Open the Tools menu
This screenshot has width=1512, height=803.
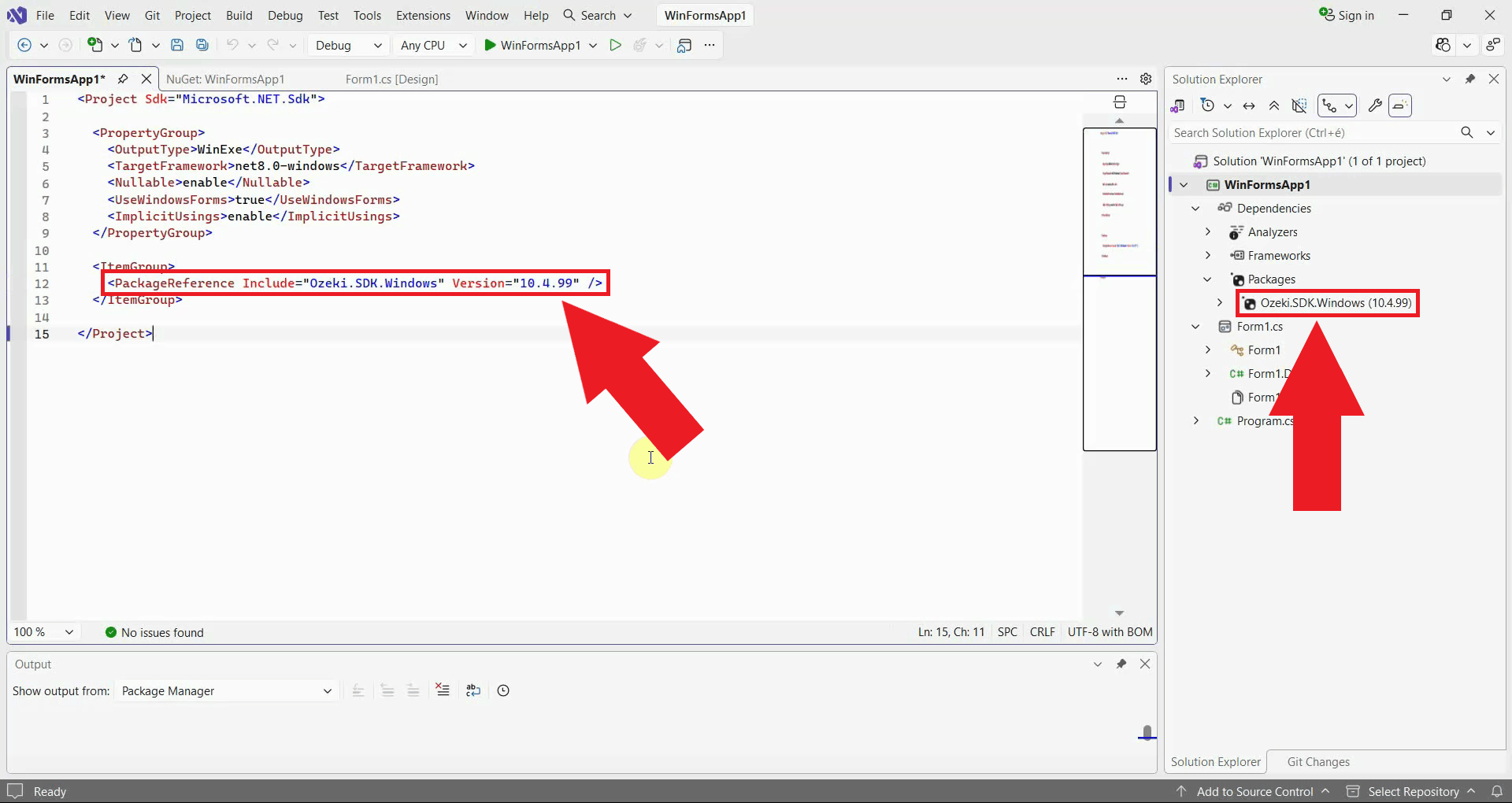tap(367, 15)
